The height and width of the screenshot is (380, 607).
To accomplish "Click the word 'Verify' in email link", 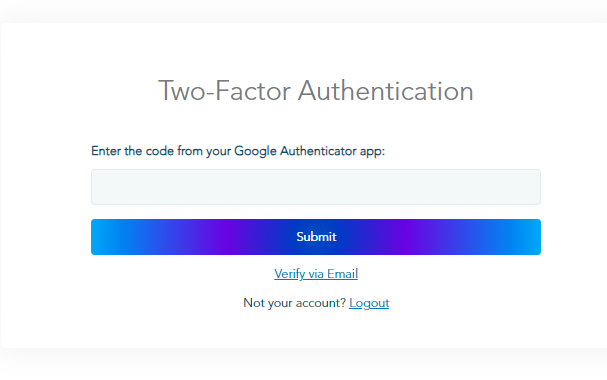I will pyautogui.click(x=290, y=274).
